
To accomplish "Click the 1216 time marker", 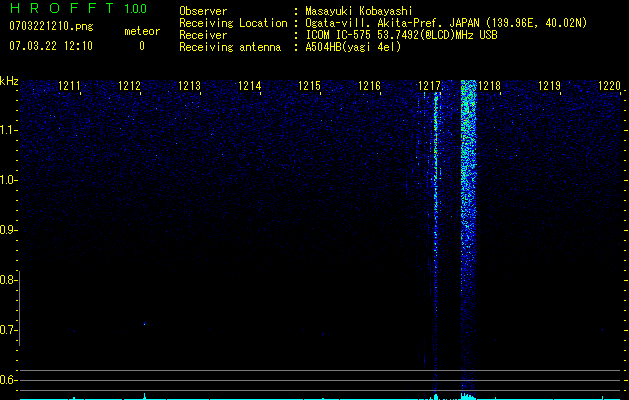I will pyautogui.click(x=369, y=86).
